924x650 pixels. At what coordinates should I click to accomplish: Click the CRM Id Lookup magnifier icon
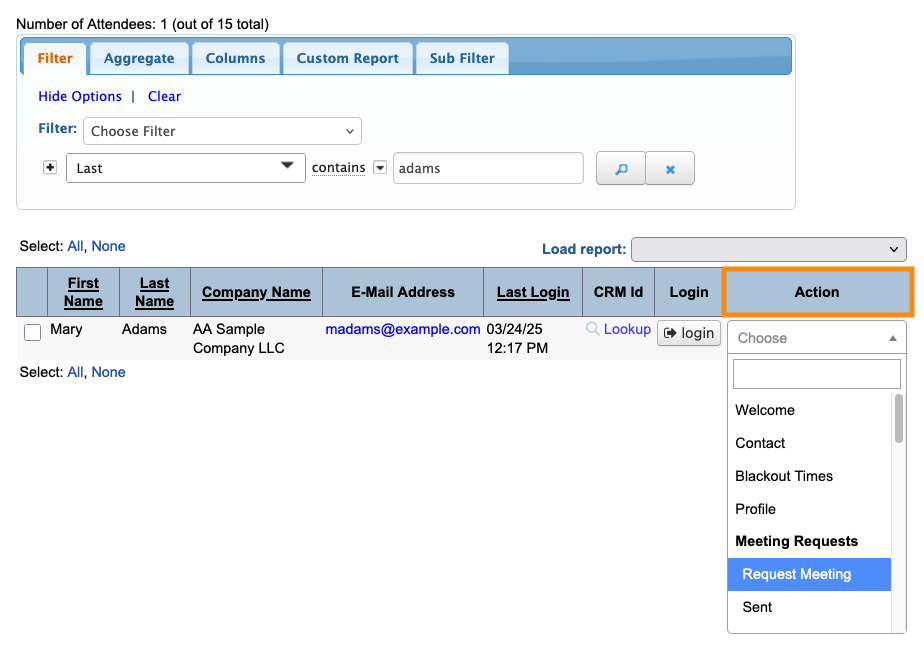[593, 329]
